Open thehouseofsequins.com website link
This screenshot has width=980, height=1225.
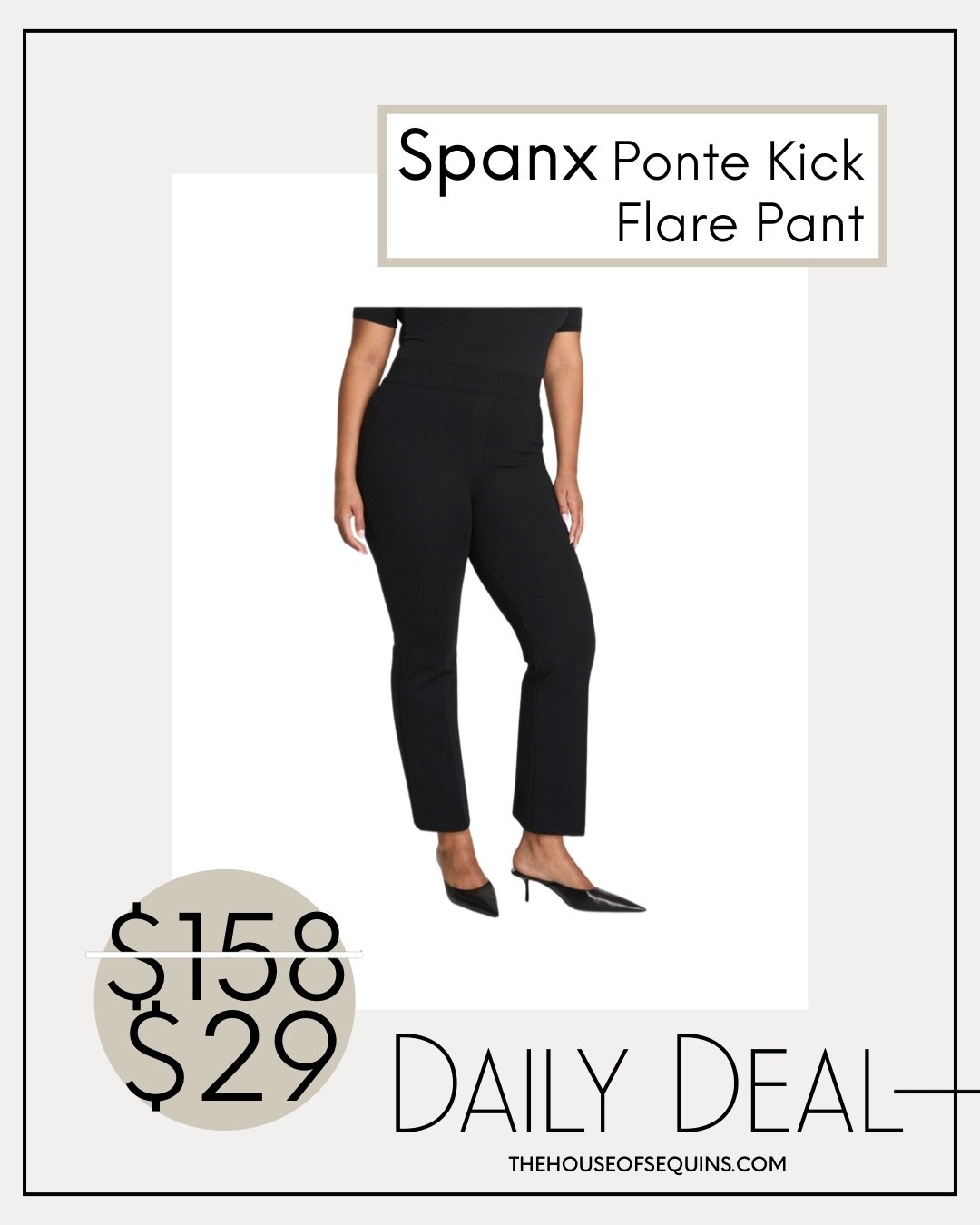pos(647,1164)
